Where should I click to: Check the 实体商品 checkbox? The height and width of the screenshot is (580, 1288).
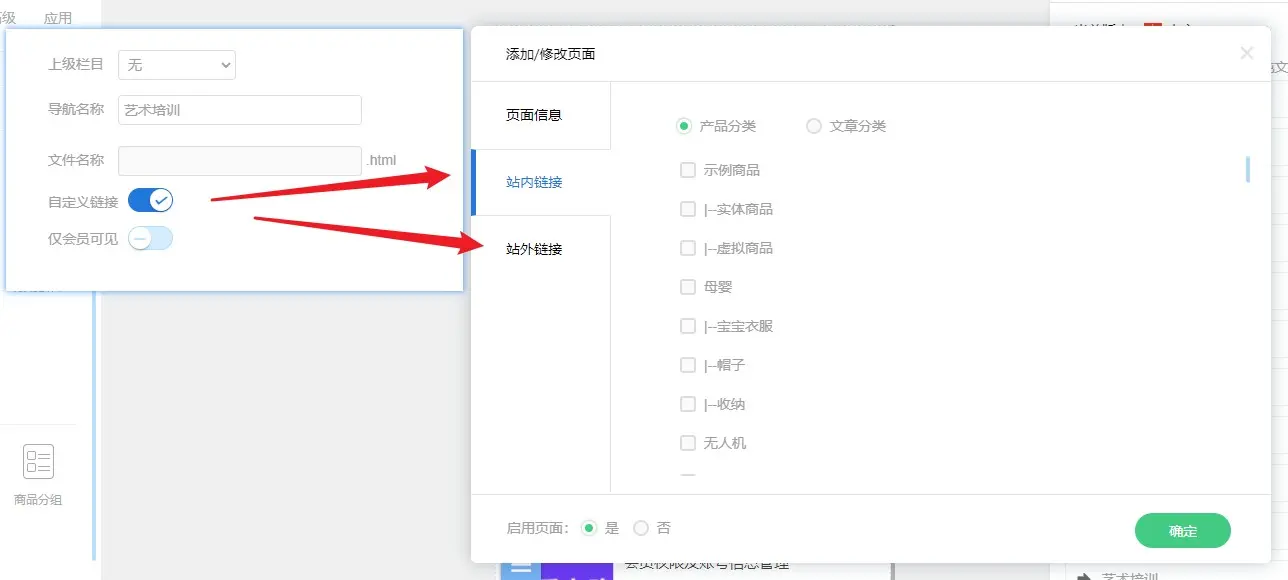tap(688, 209)
